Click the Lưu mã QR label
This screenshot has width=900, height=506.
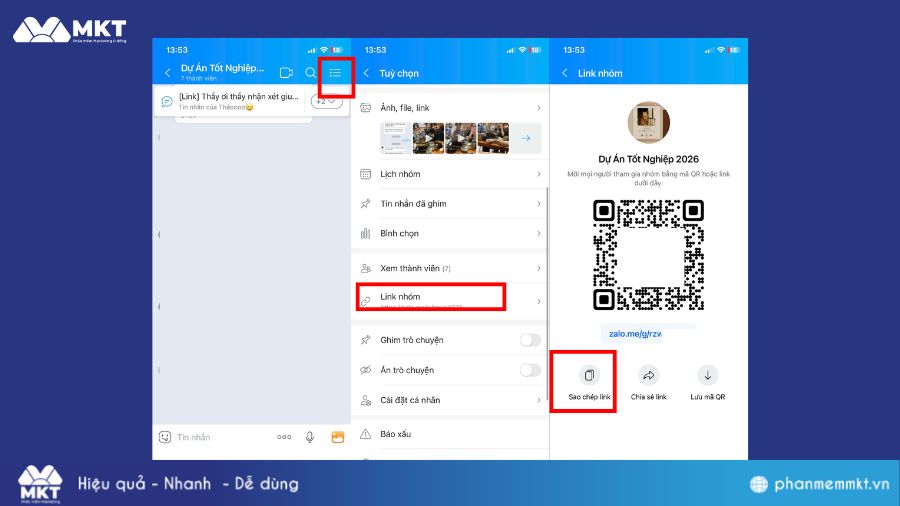point(708,397)
